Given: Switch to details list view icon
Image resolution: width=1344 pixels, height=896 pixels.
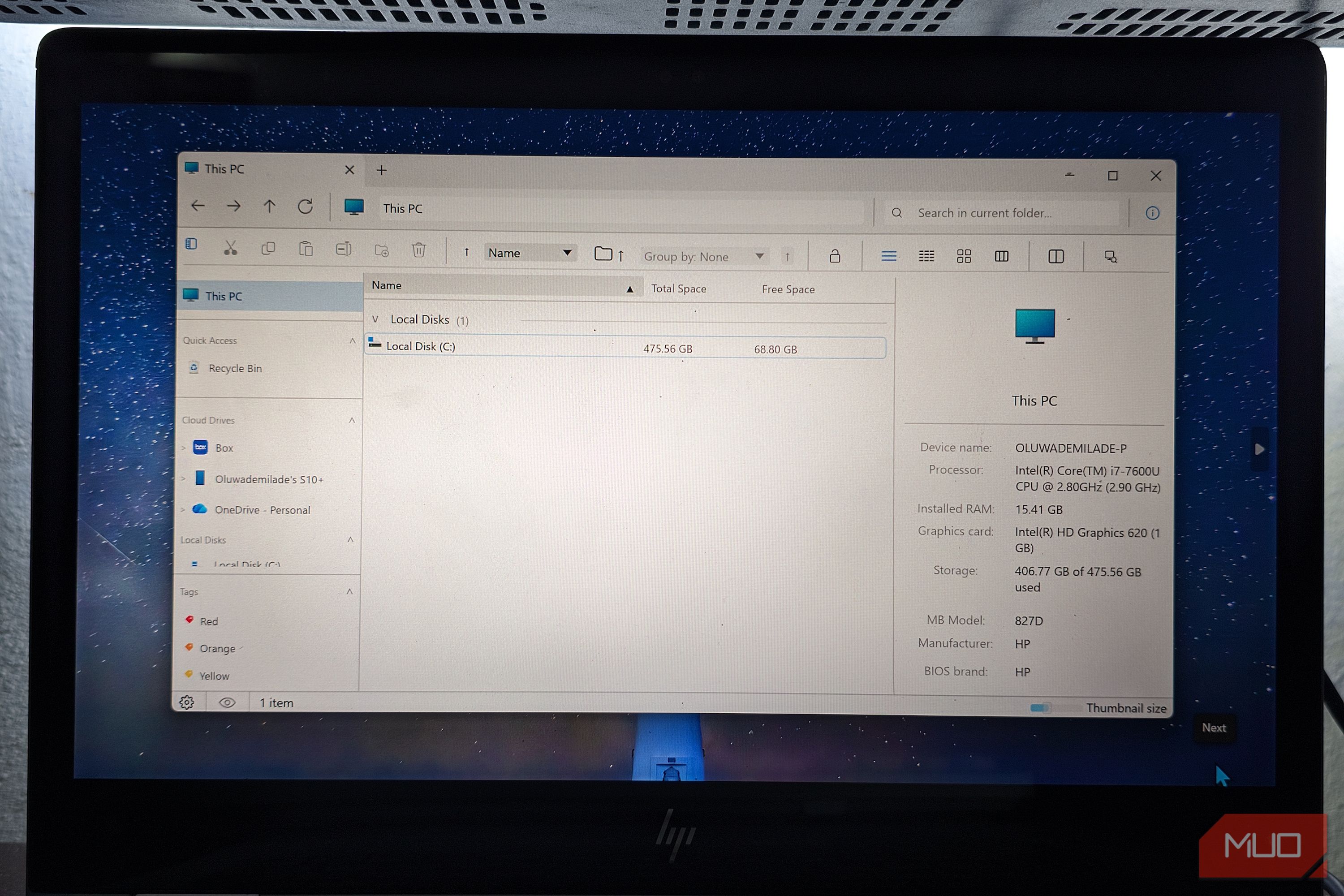Looking at the screenshot, I should pyautogui.click(x=888, y=256).
